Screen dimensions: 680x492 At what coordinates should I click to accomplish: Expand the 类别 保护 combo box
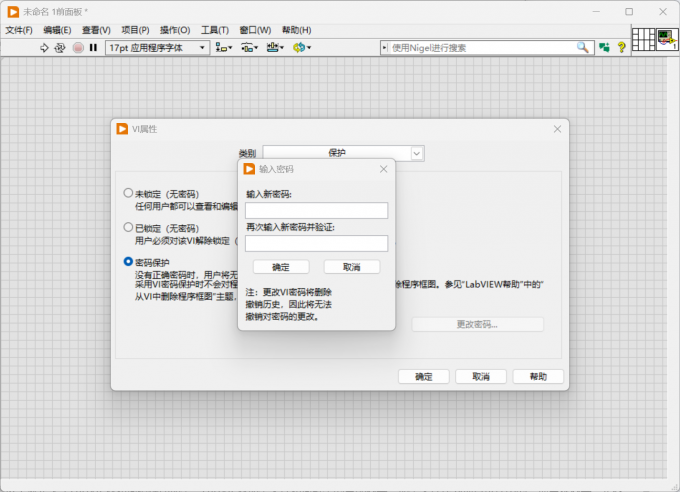pos(343,153)
